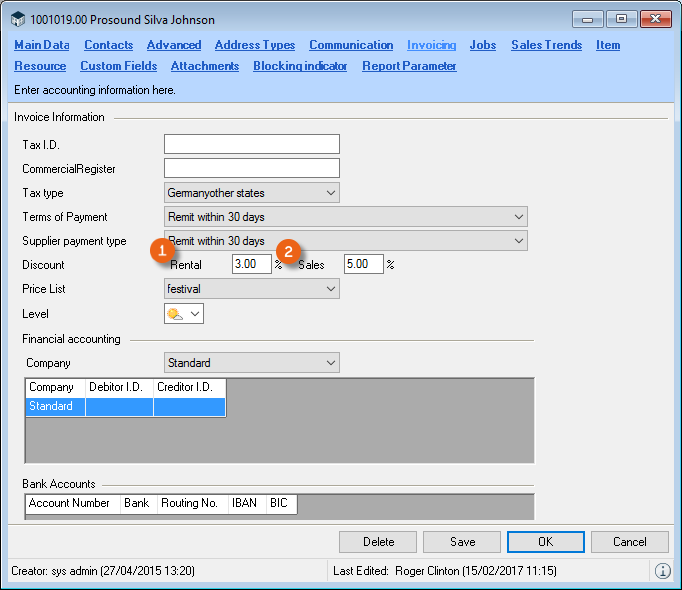This screenshot has width=682, height=590.
Task: Click the application icon in title bar
Action: 20,19
